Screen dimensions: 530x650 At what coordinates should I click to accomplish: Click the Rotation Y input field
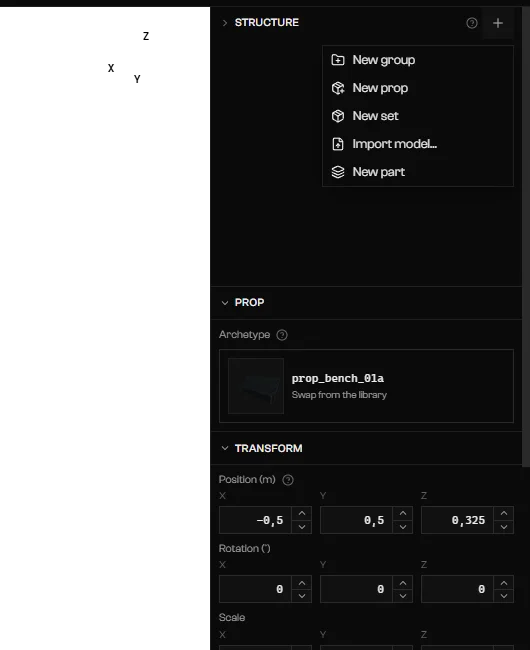click(356, 589)
